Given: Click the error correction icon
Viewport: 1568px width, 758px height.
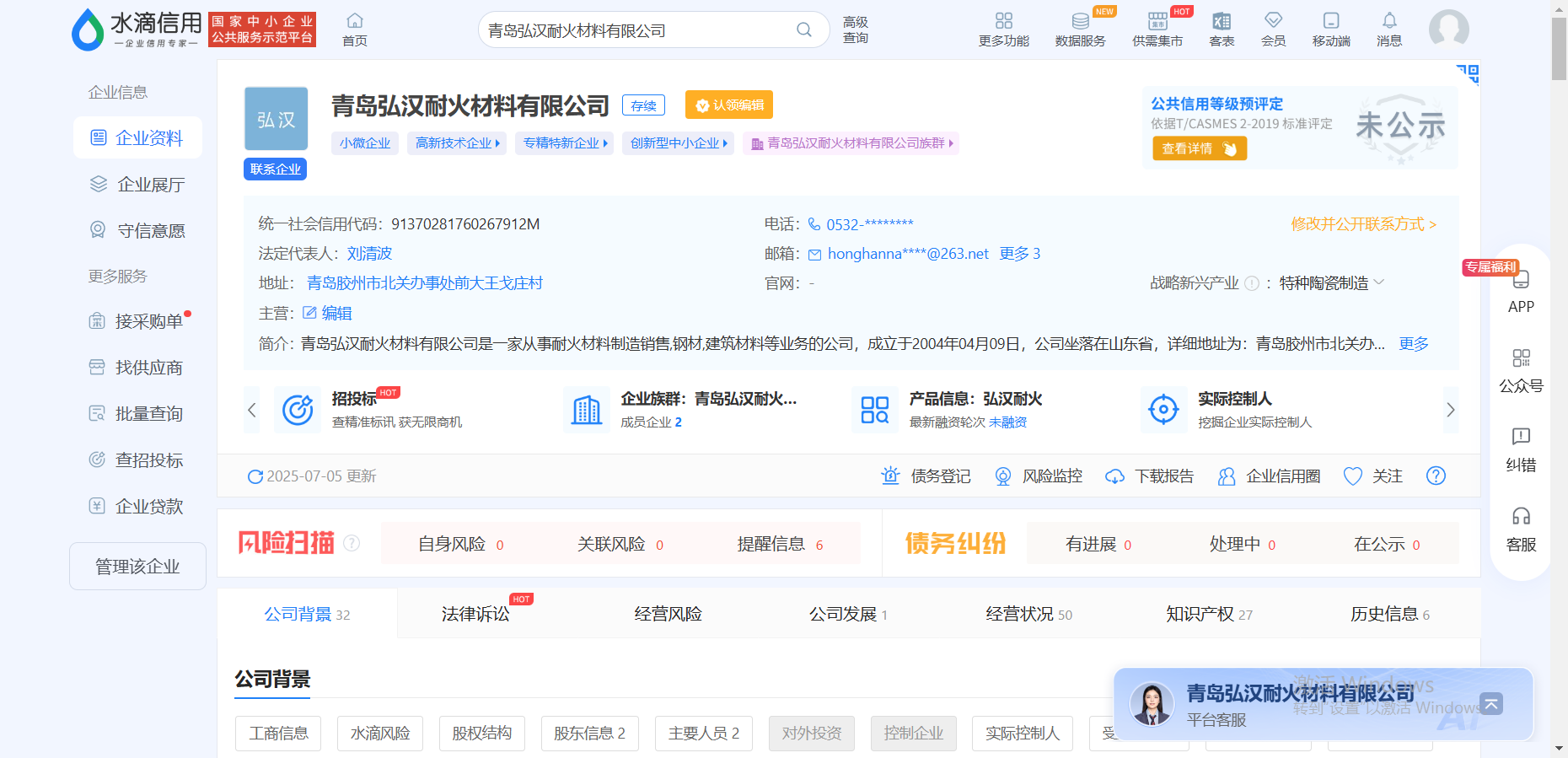Looking at the screenshot, I should tap(1521, 437).
